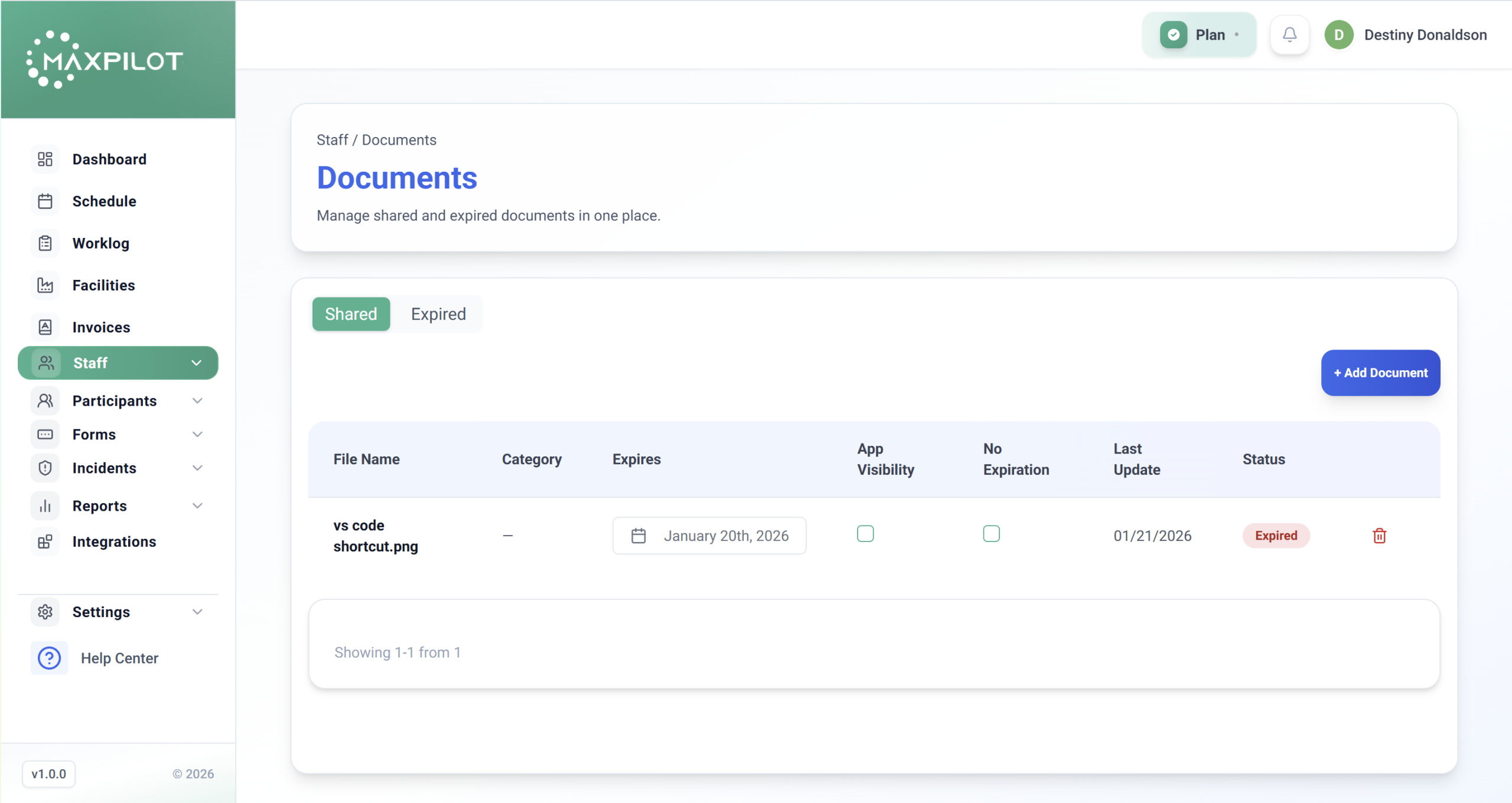
Task: Toggle App Visibility checkbox for document
Action: (865, 534)
